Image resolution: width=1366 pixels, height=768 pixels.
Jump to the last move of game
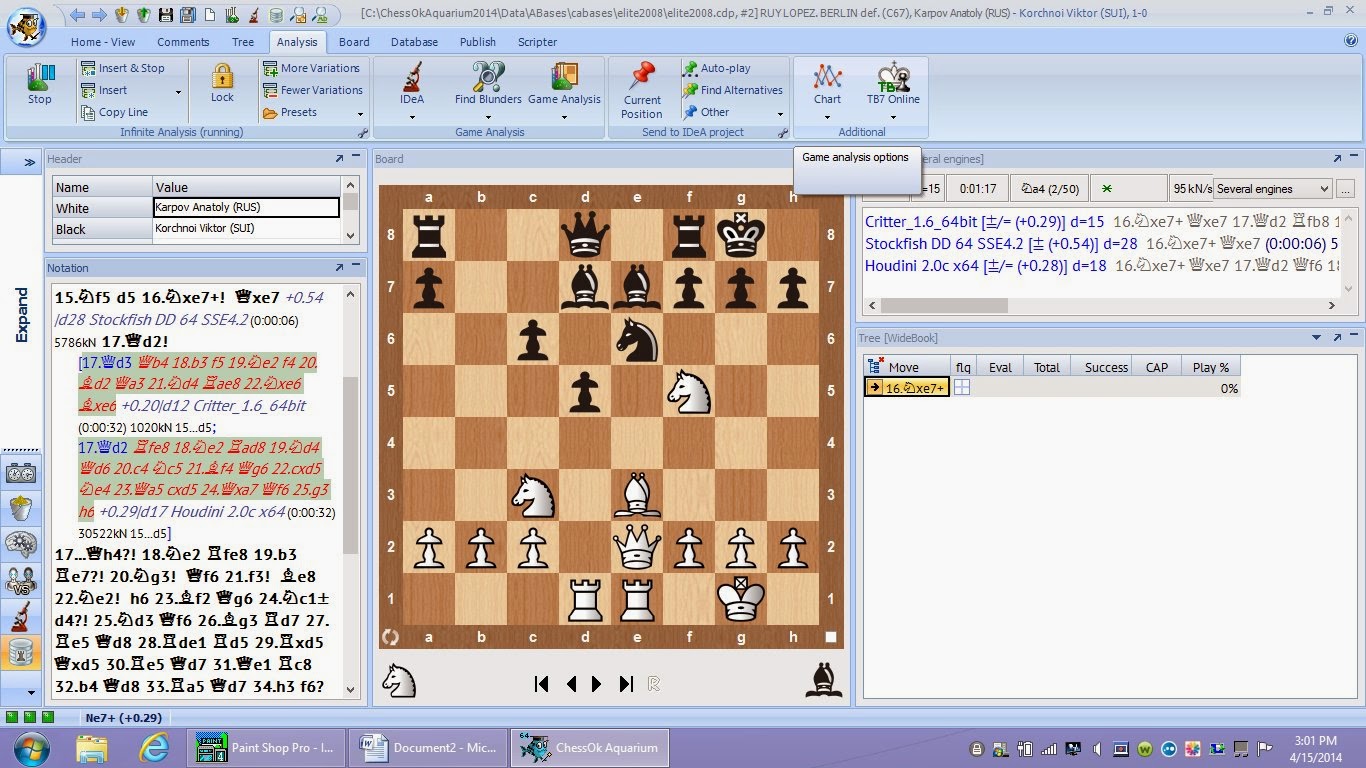(x=627, y=684)
